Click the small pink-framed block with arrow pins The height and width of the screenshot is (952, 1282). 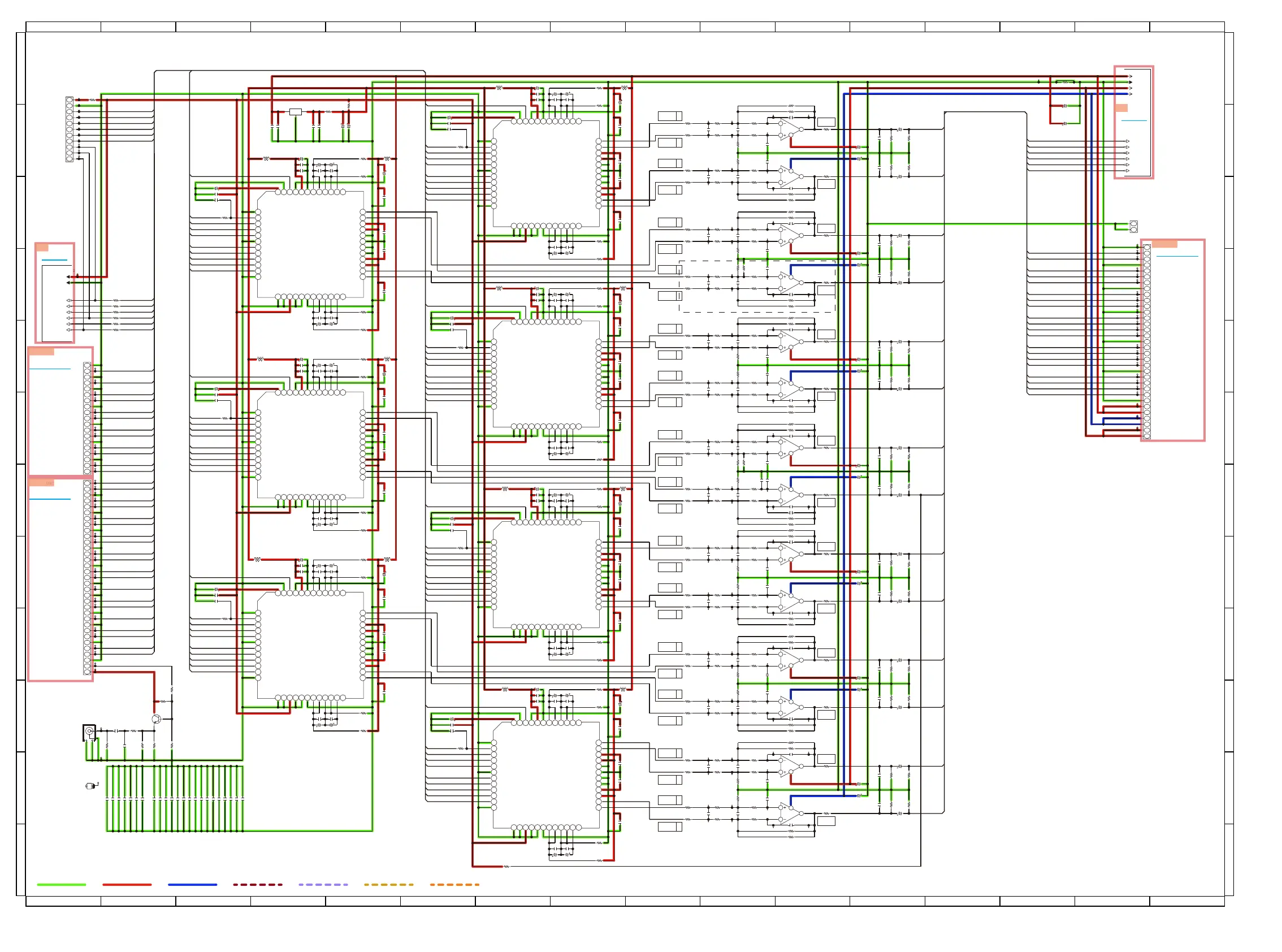click(x=55, y=293)
